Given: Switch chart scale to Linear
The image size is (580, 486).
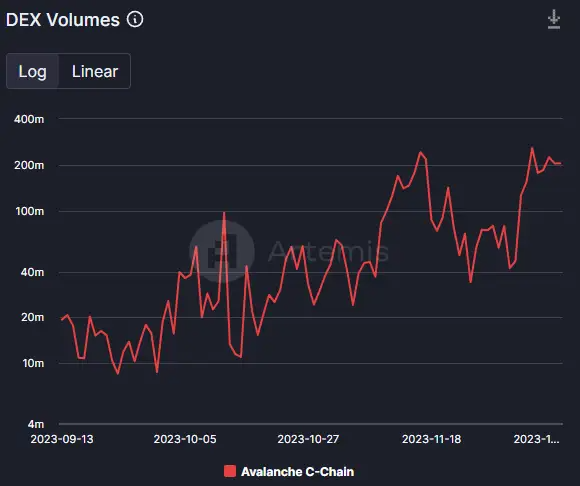Looking at the screenshot, I should pyautogui.click(x=95, y=71).
